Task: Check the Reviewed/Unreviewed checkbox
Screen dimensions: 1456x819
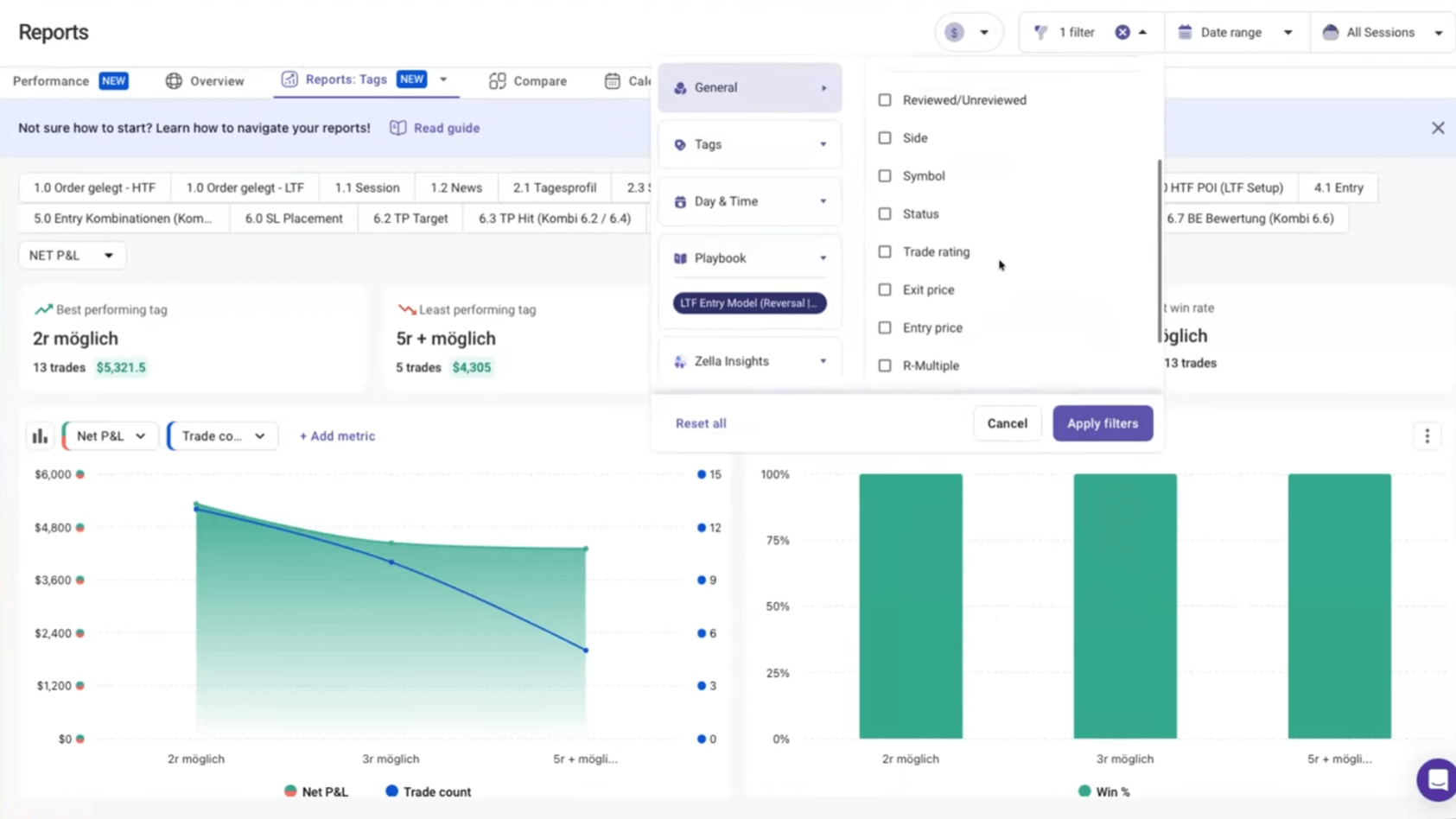Action: click(885, 100)
